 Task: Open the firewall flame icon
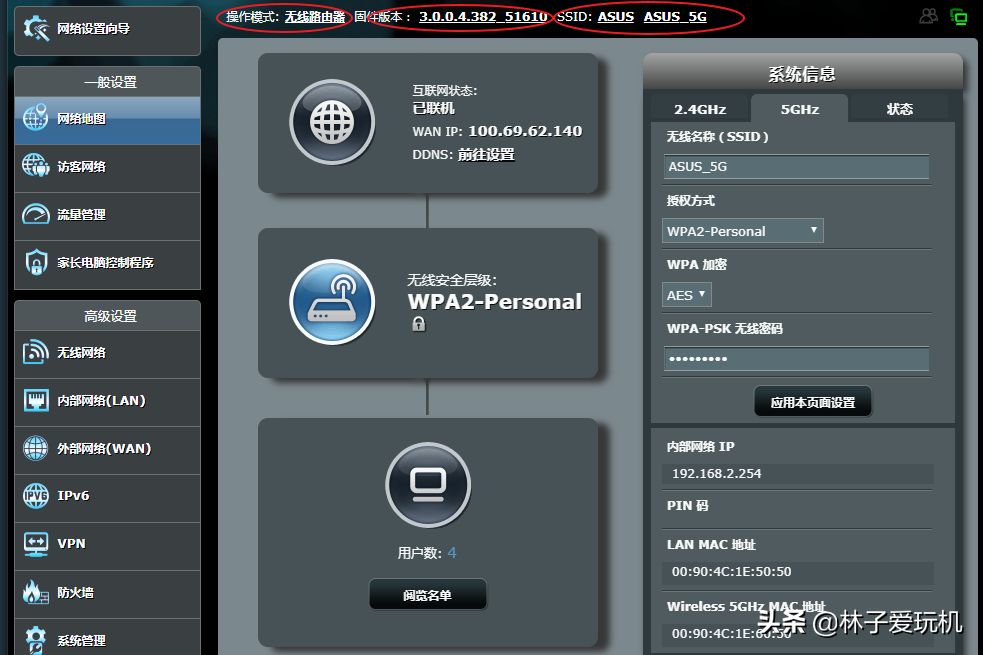pyautogui.click(x=35, y=592)
